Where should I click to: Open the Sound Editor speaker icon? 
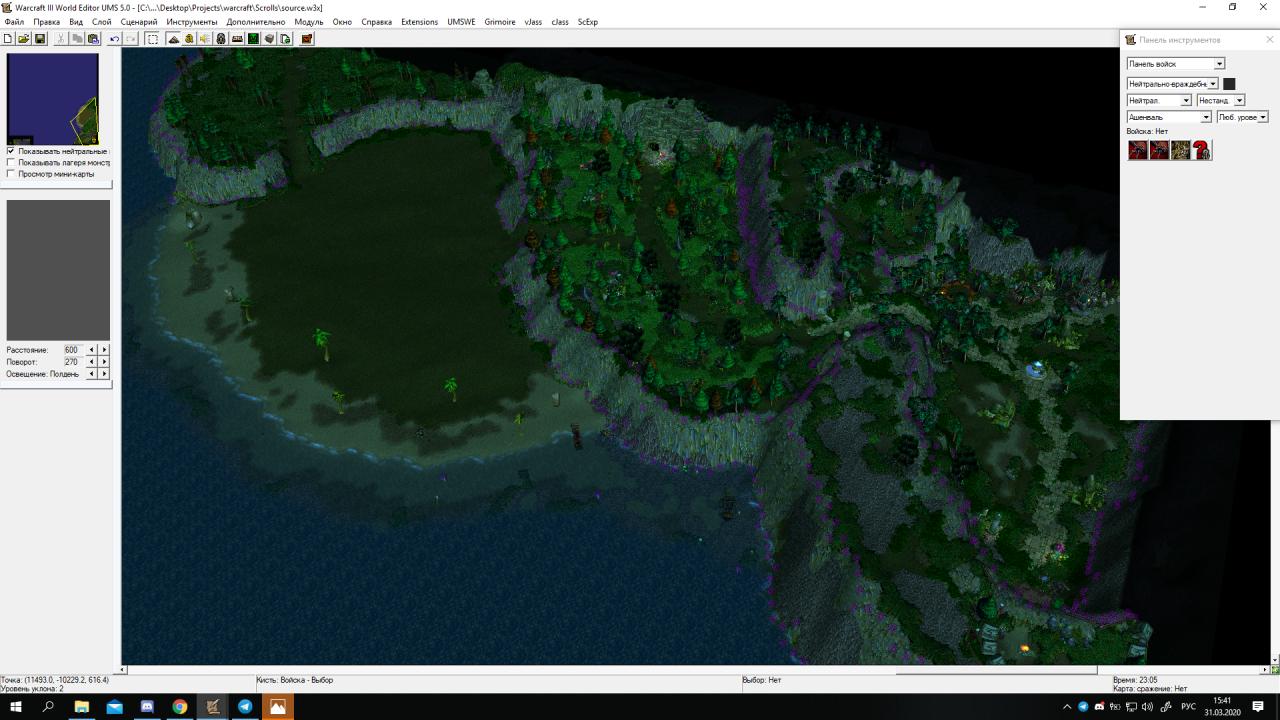pyautogui.click(x=205, y=39)
